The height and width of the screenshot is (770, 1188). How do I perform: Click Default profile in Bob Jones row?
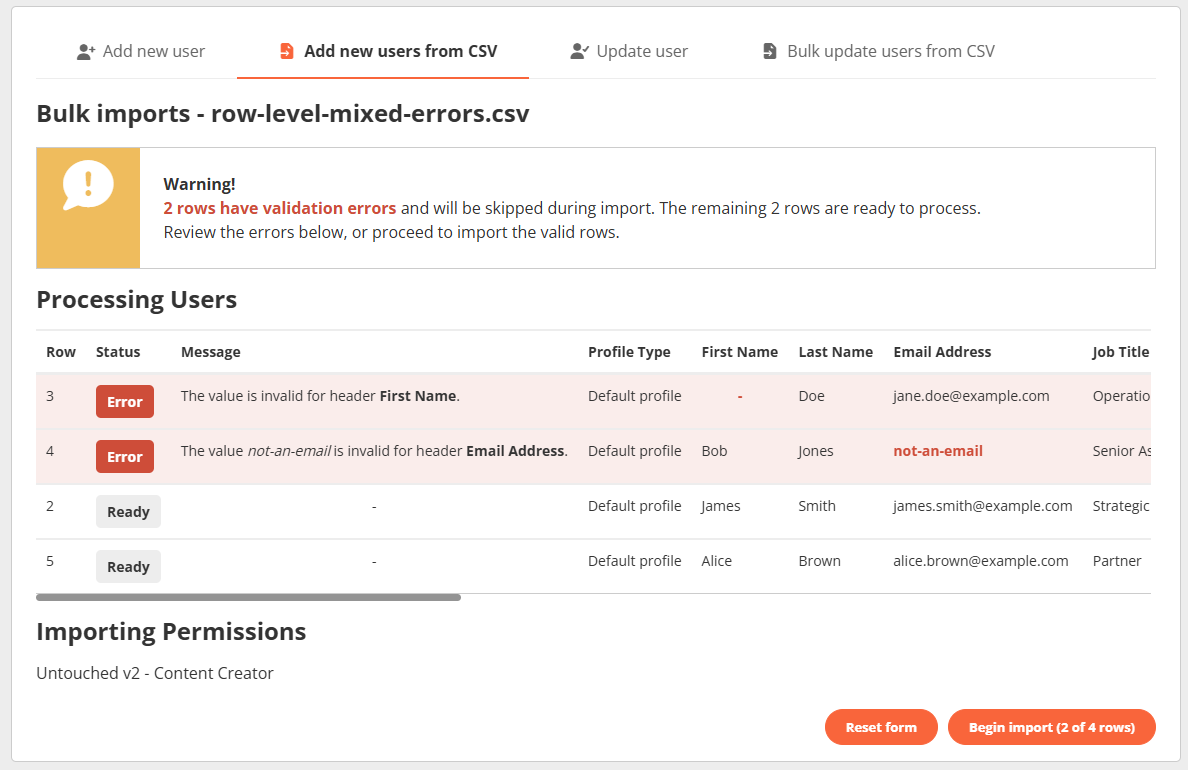tap(635, 451)
